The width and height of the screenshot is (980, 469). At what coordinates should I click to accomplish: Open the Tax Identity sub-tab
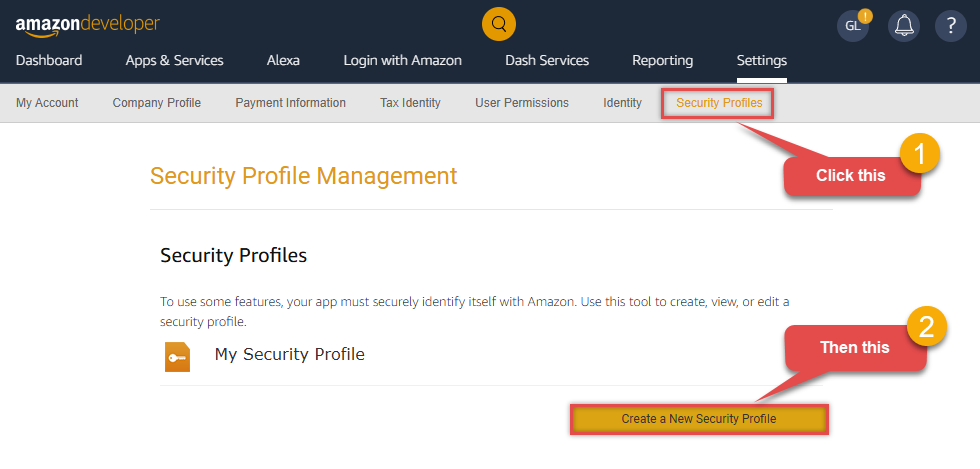pos(410,103)
